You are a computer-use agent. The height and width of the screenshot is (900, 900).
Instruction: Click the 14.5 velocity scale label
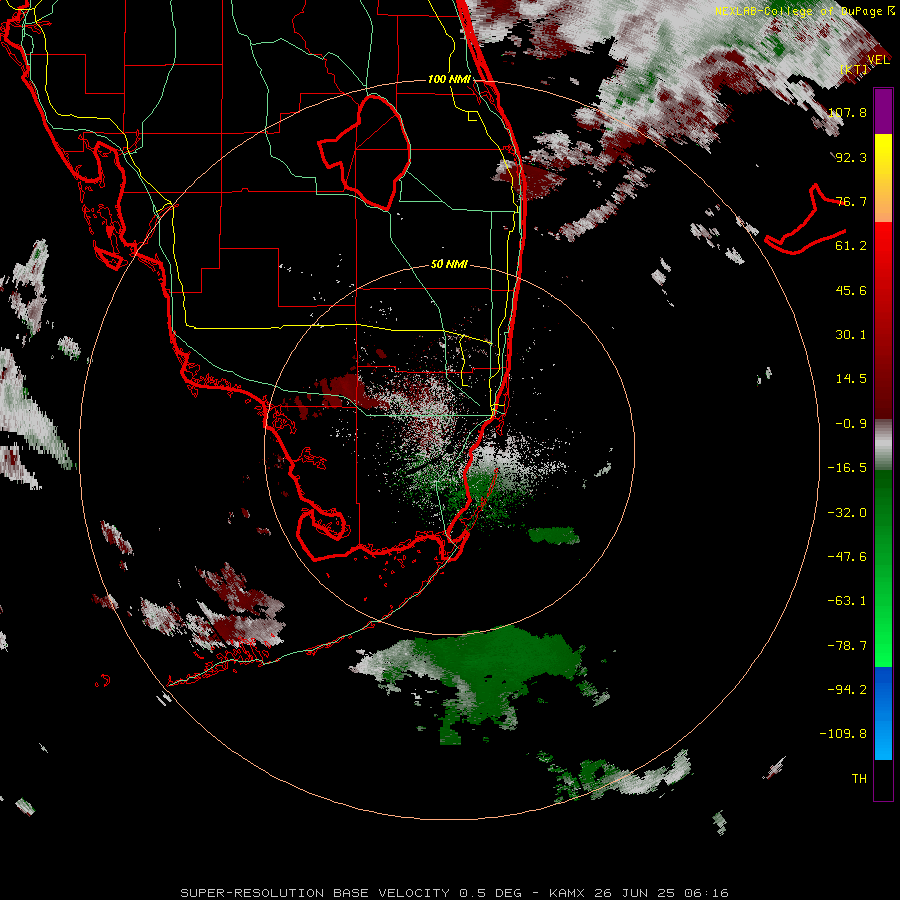(851, 379)
